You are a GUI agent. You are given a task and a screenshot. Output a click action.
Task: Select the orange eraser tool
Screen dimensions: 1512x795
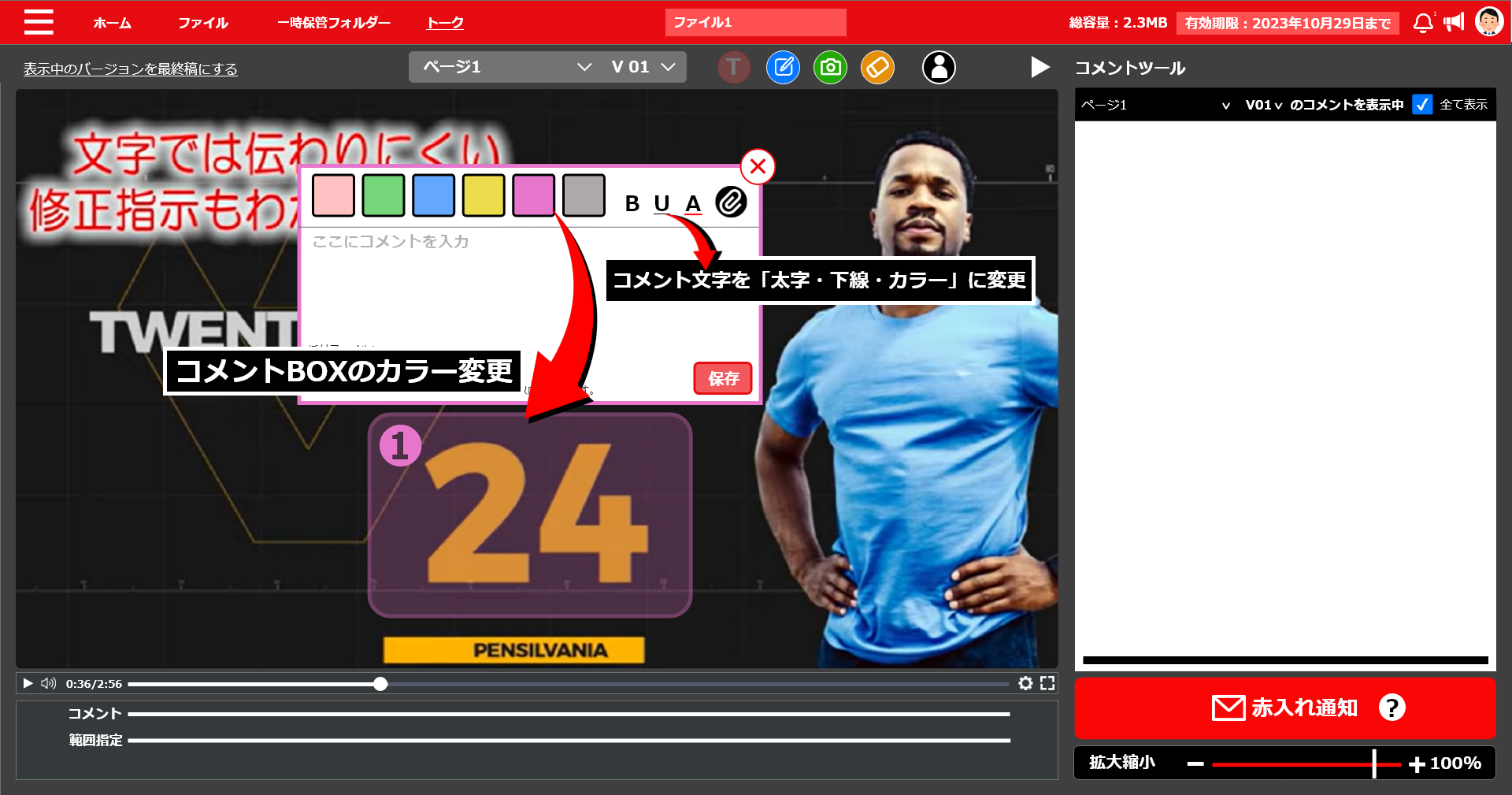click(877, 68)
